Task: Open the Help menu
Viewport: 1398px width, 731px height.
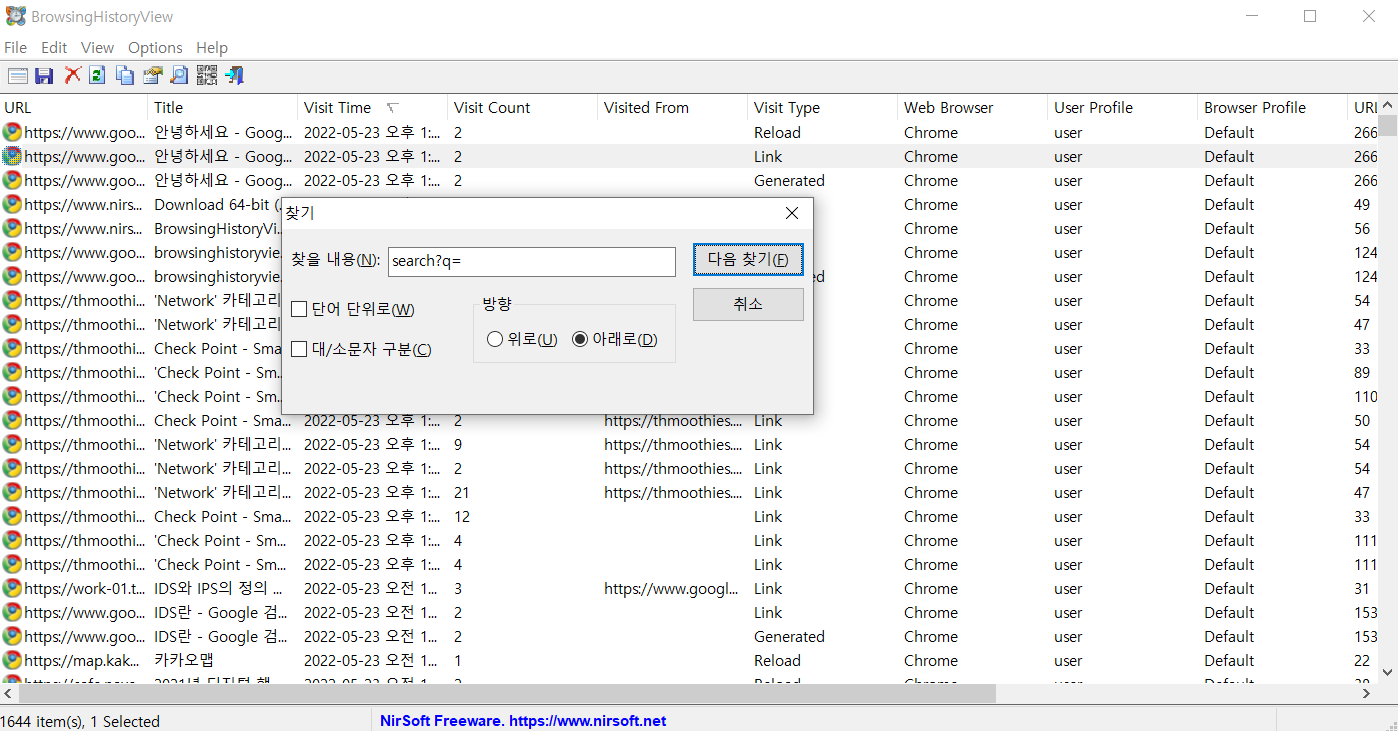Action: pos(212,47)
